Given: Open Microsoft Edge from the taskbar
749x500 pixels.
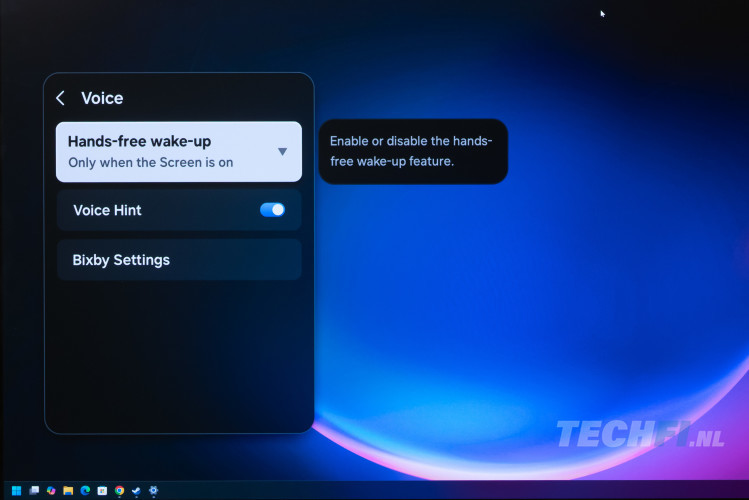Looking at the screenshot, I should pos(86,490).
